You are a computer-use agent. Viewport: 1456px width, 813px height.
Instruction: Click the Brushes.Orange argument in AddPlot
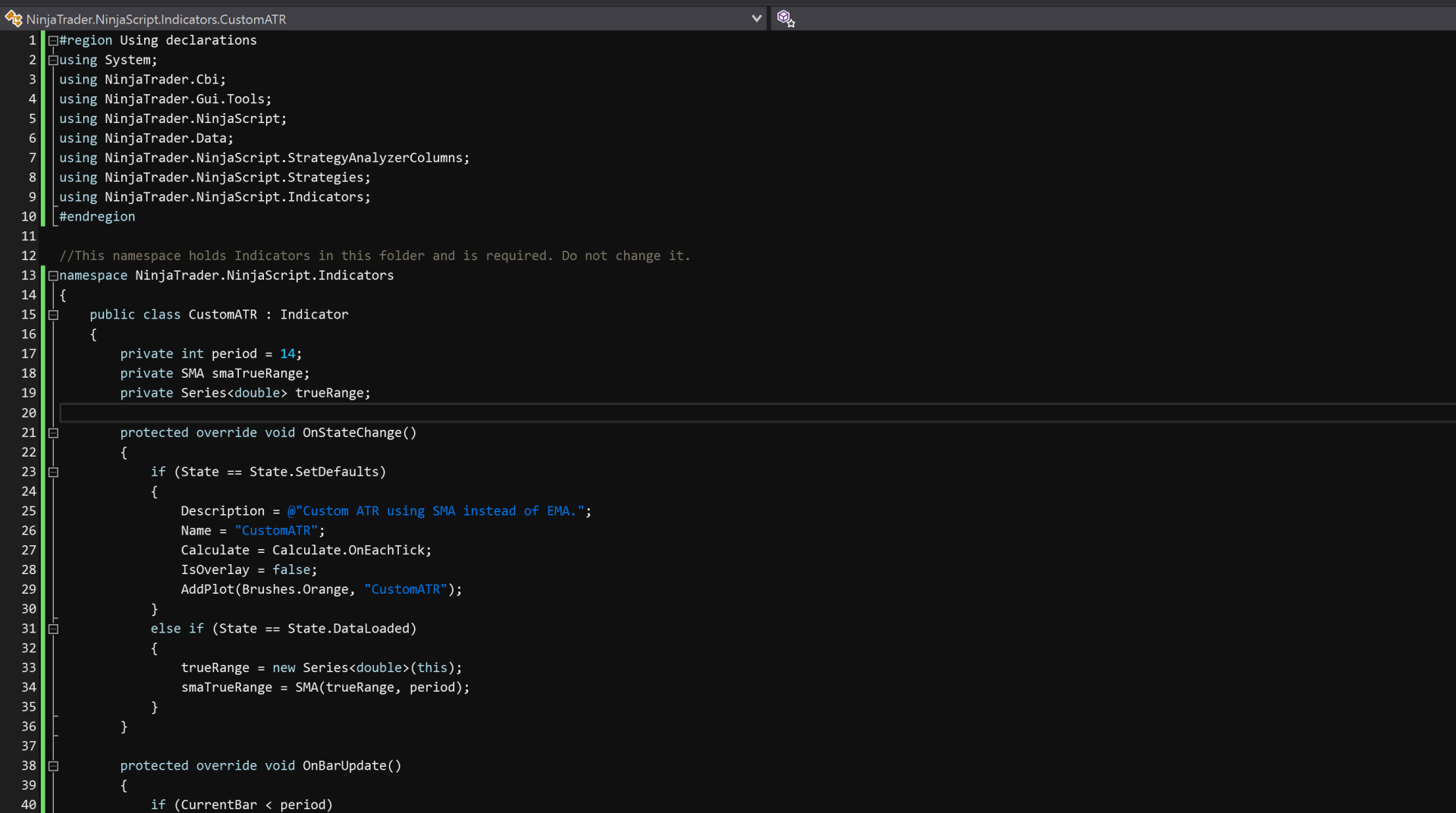[295, 589]
